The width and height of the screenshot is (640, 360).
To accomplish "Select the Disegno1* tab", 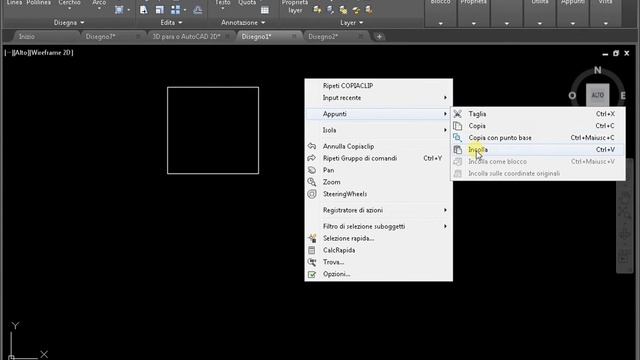I will point(256,37).
